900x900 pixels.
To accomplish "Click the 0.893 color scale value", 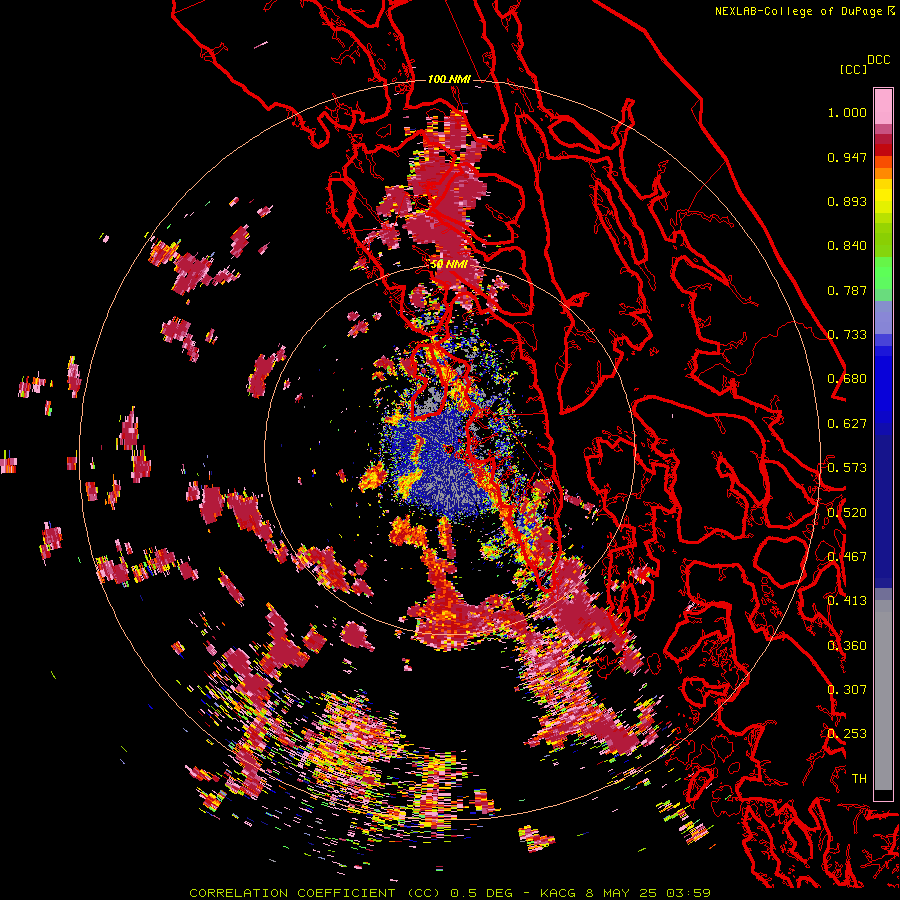I will point(847,201).
